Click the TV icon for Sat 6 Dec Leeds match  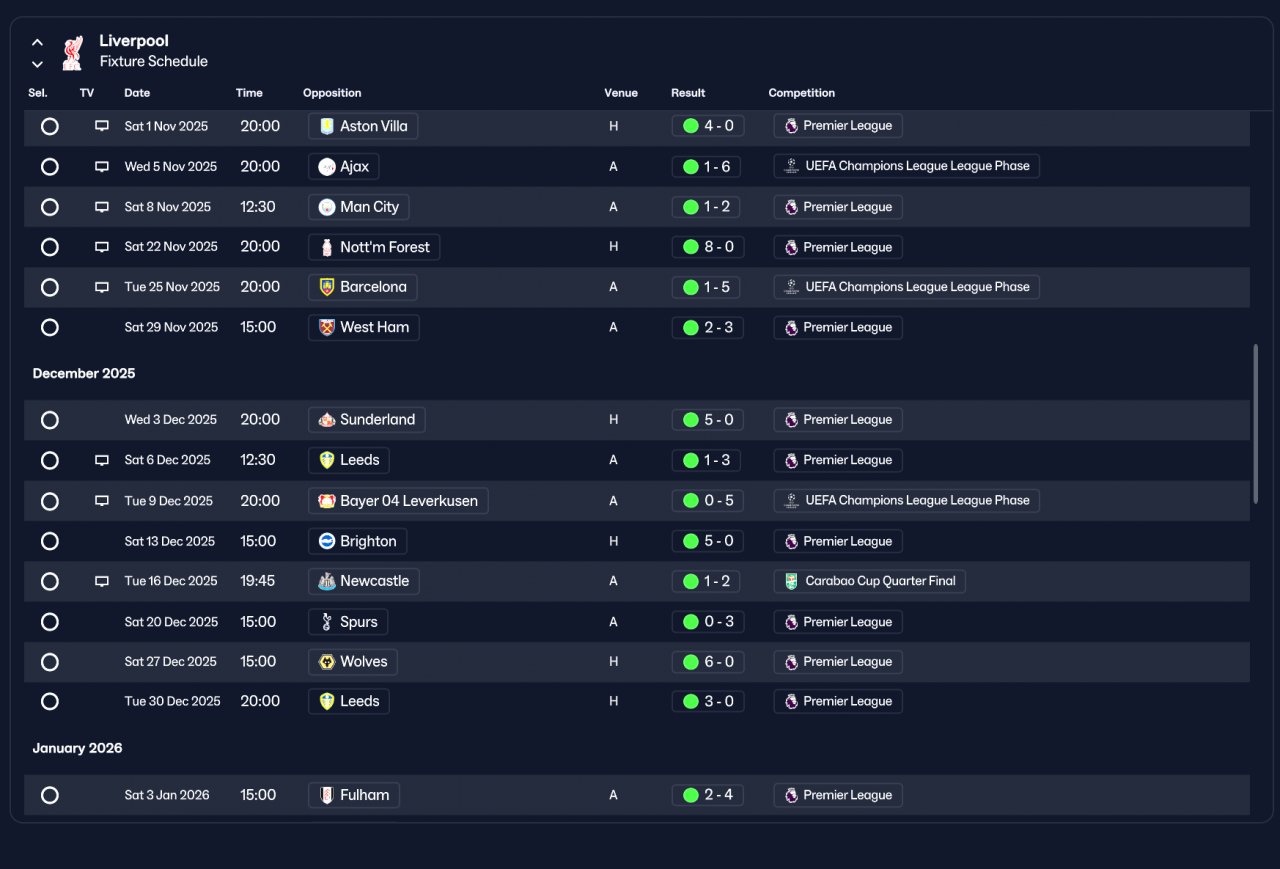coord(102,460)
